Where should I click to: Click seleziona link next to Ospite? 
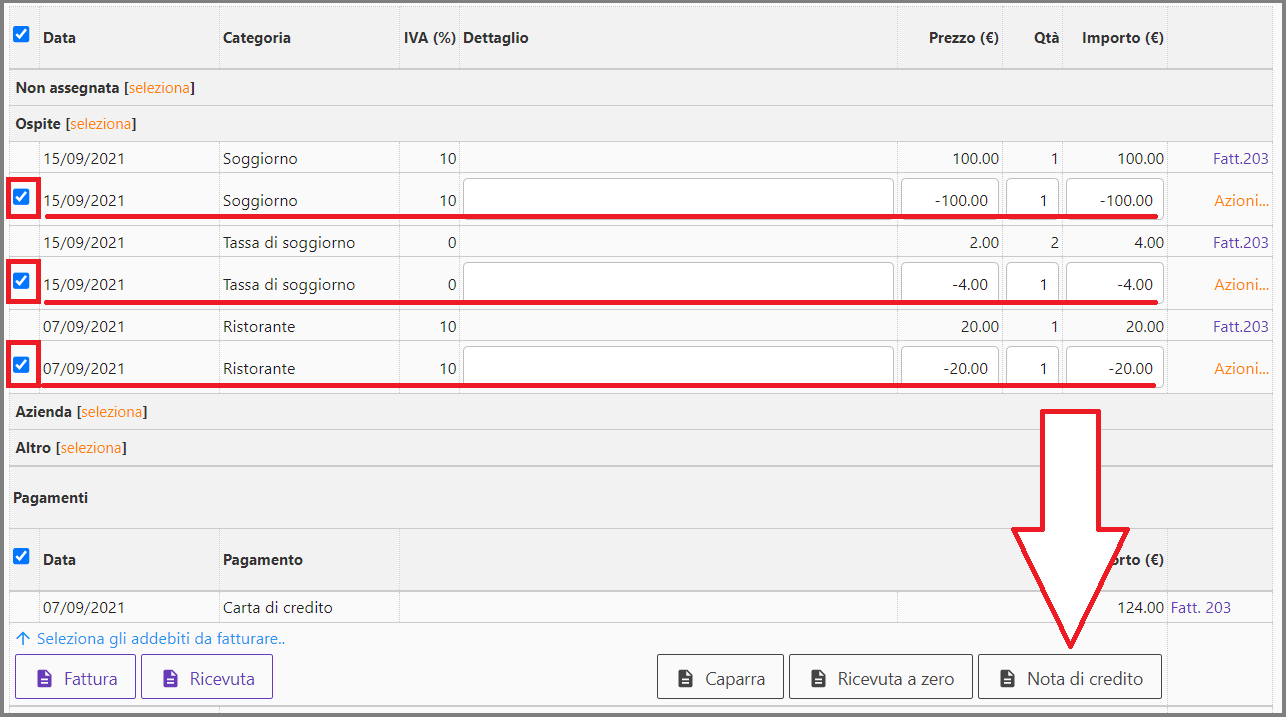point(101,124)
